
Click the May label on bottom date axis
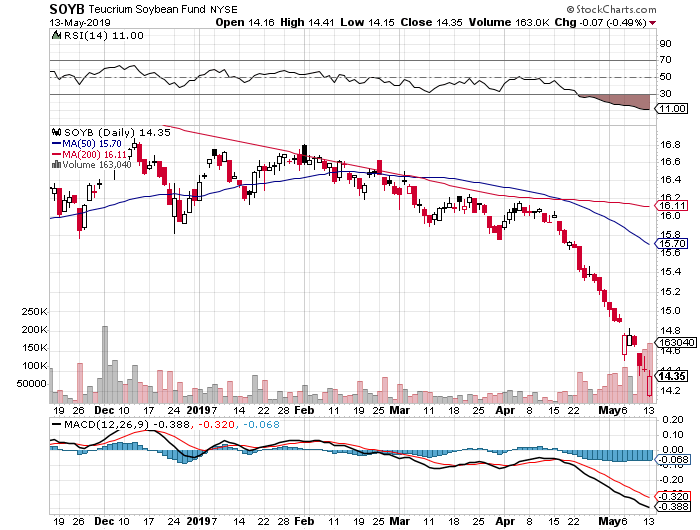pyautogui.click(x=608, y=521)
